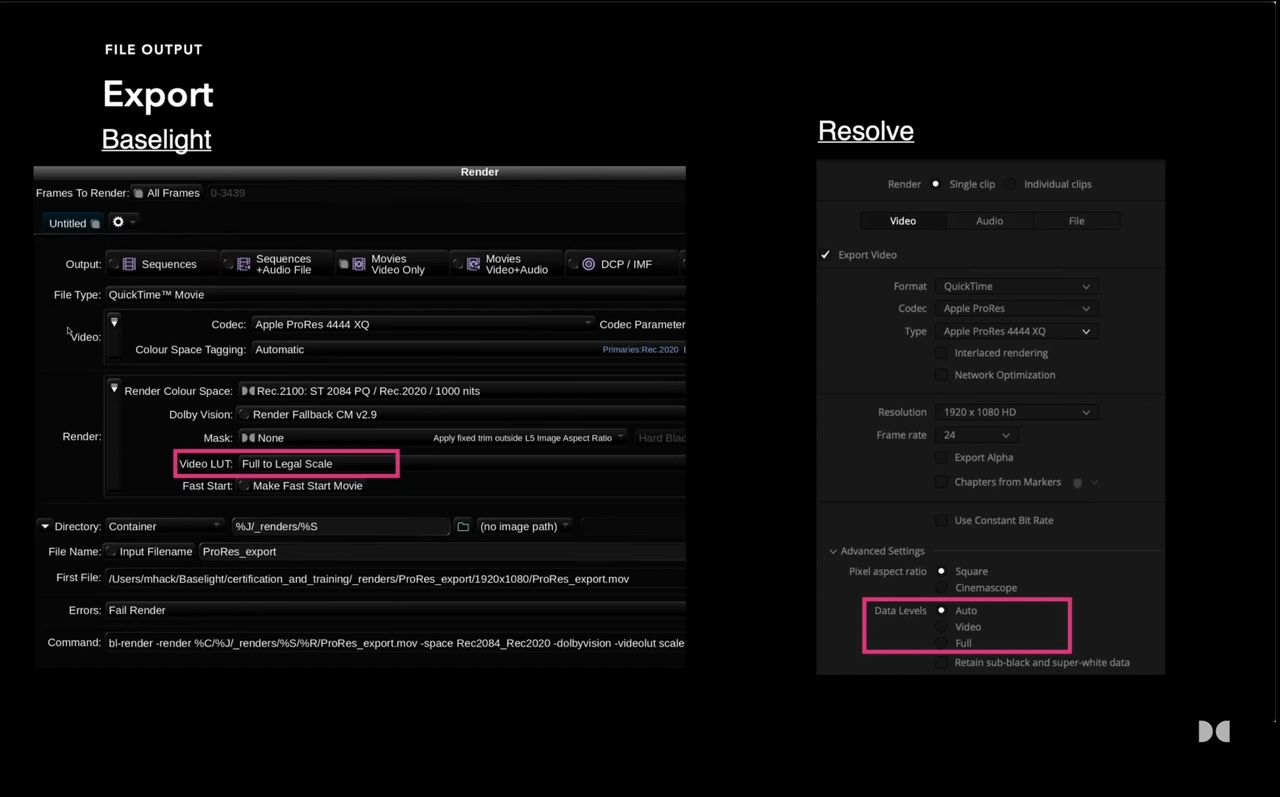The image size is (1280, 797).
Task: Open Resolution 1920 x 1080 HD dropdown
Action: (x=1016, y=412)
